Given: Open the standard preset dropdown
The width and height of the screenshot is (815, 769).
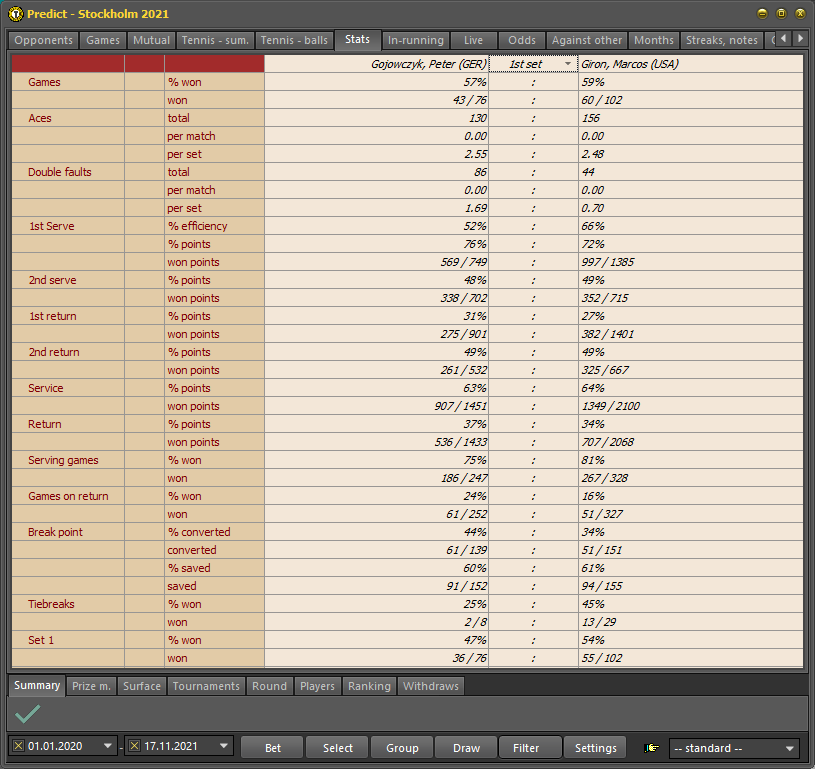Looking at the screenshot, I should [x=790, y=748].
